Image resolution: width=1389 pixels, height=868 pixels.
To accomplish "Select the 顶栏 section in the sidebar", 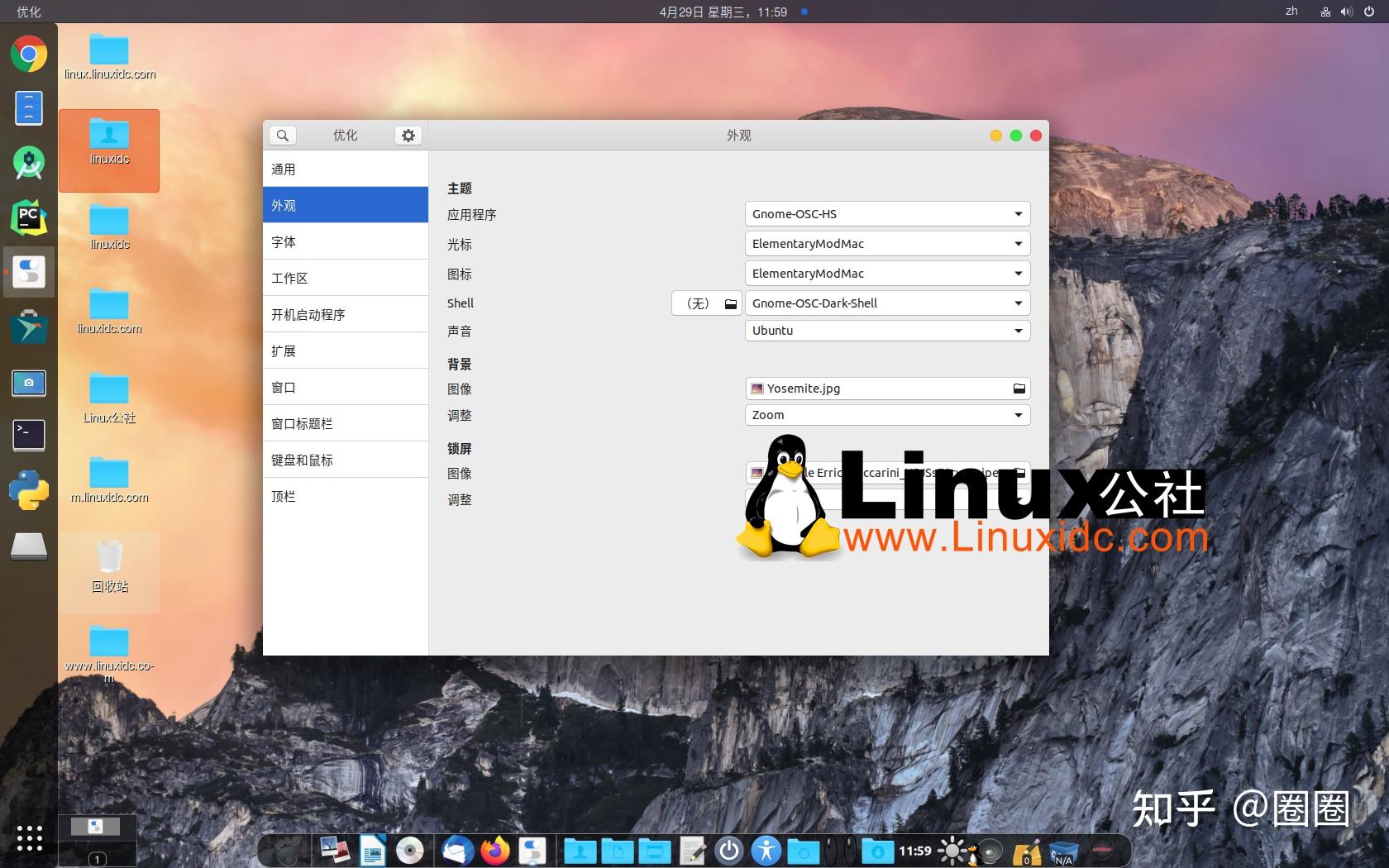I will [x=346, y=496].
